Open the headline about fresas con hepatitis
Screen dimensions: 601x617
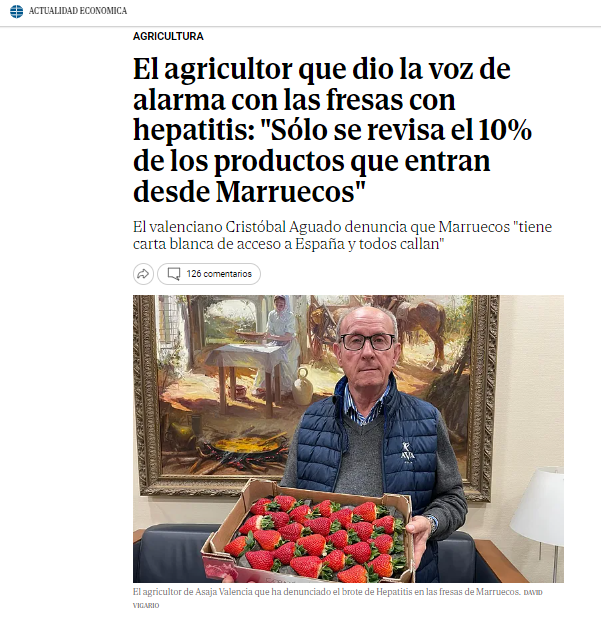tap(333, 129)
